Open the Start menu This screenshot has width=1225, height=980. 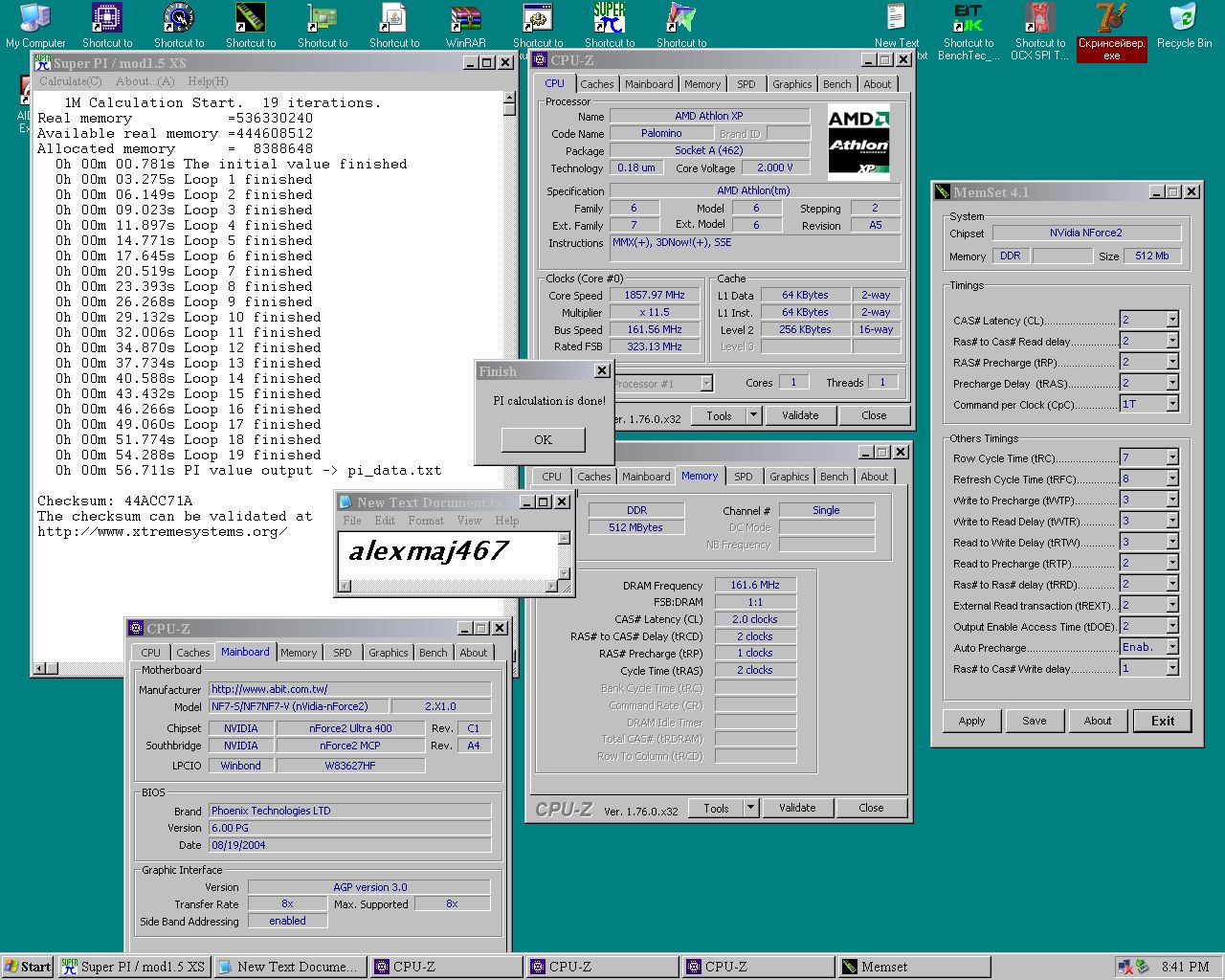pos(27,967)
